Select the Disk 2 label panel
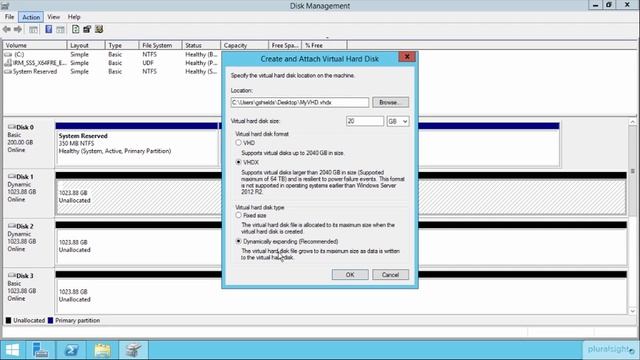Viewport: 640px width, 360px height. (29, 243)
